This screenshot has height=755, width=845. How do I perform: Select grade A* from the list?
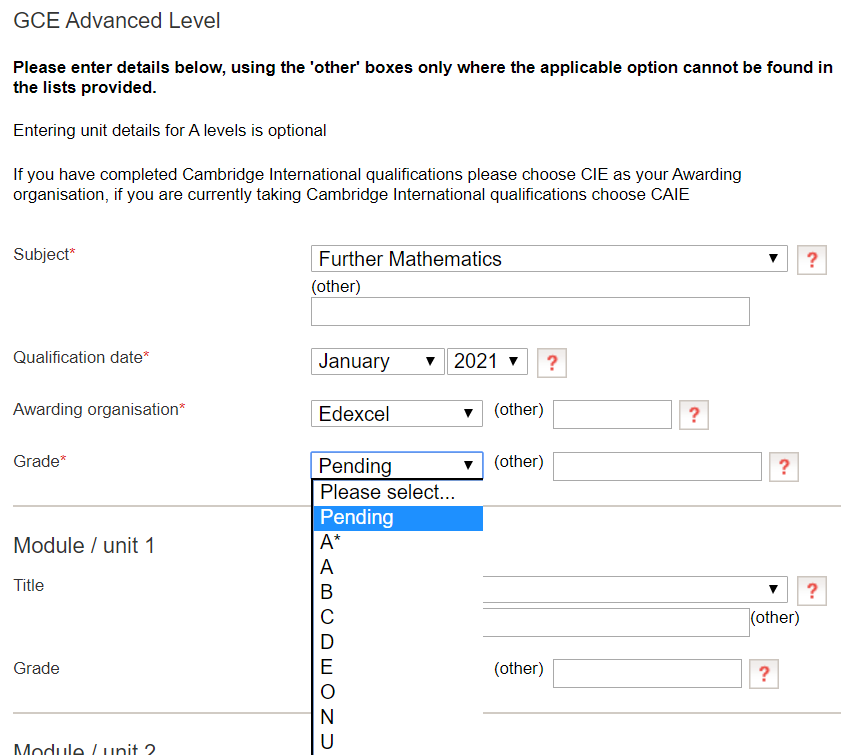pyautogui.click(x=331, y=542)
